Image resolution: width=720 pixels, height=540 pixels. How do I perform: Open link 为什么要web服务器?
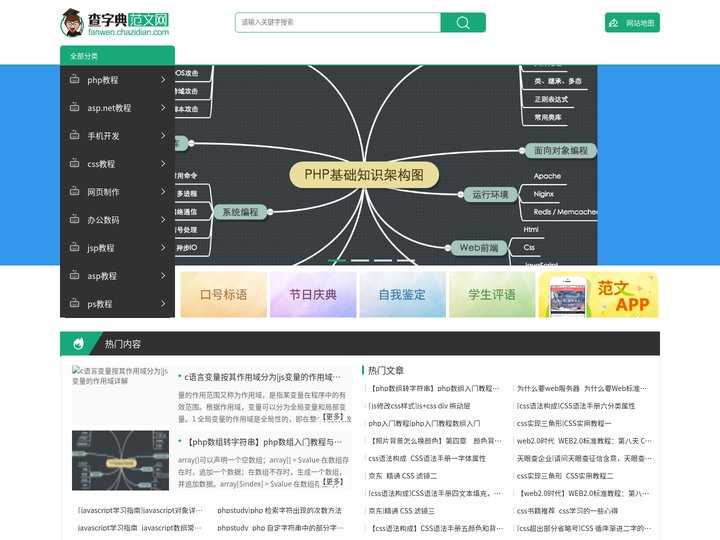[582, 388]
